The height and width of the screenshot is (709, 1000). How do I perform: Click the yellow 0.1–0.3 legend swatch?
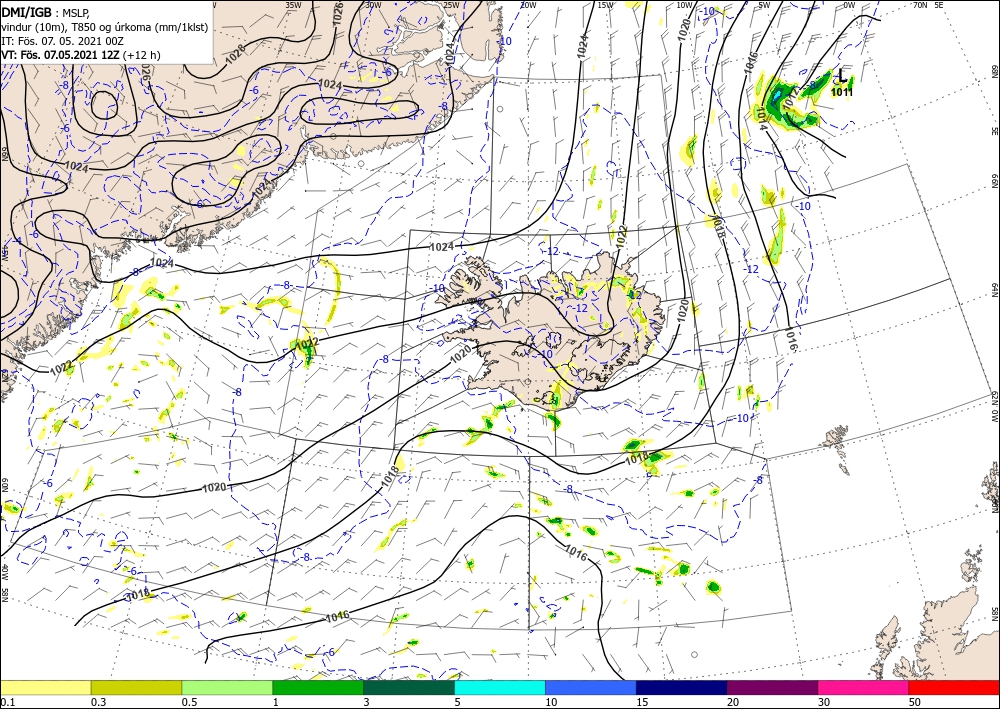45,687
